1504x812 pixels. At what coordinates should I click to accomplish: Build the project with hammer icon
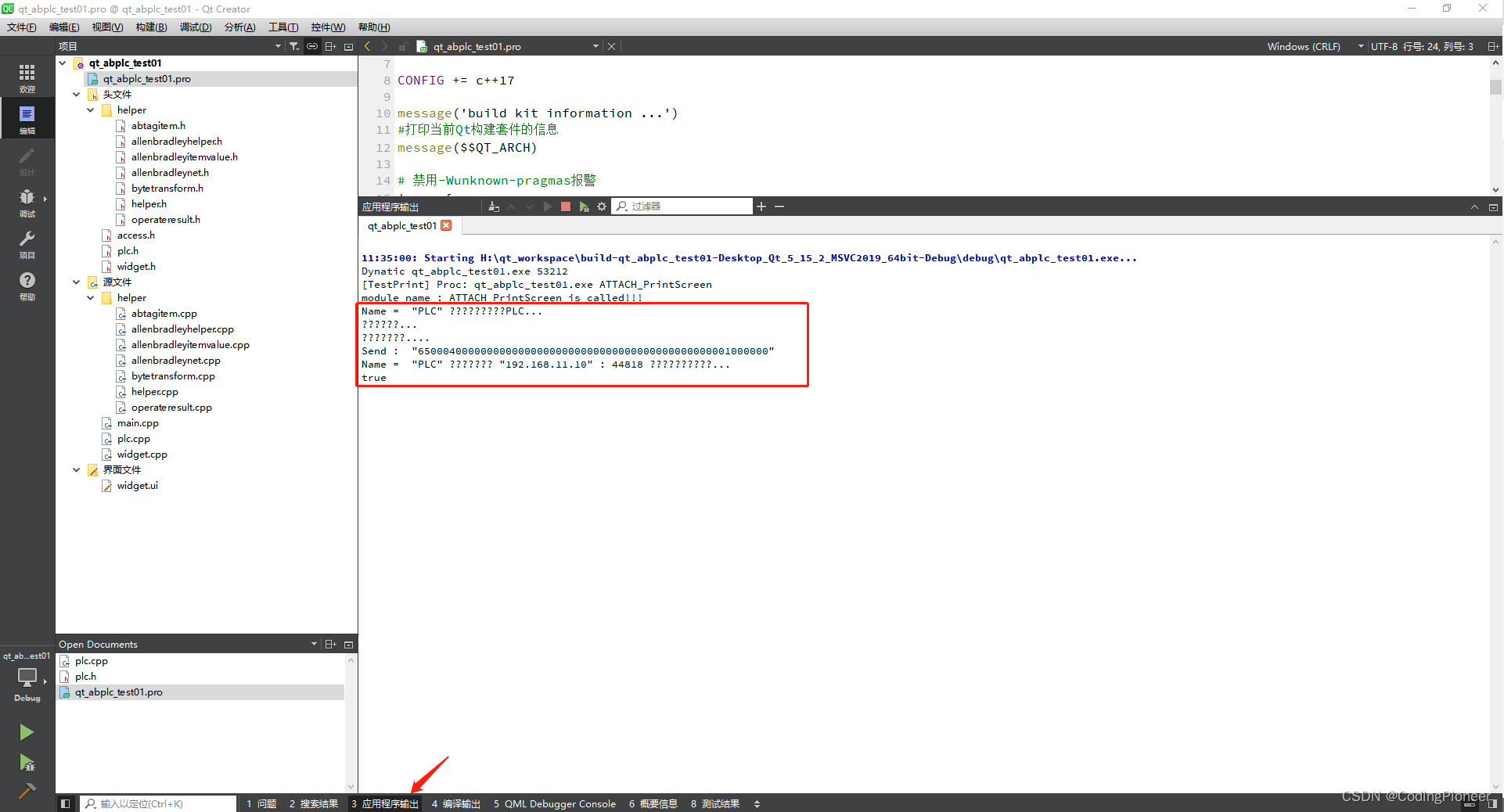point(27,791)
